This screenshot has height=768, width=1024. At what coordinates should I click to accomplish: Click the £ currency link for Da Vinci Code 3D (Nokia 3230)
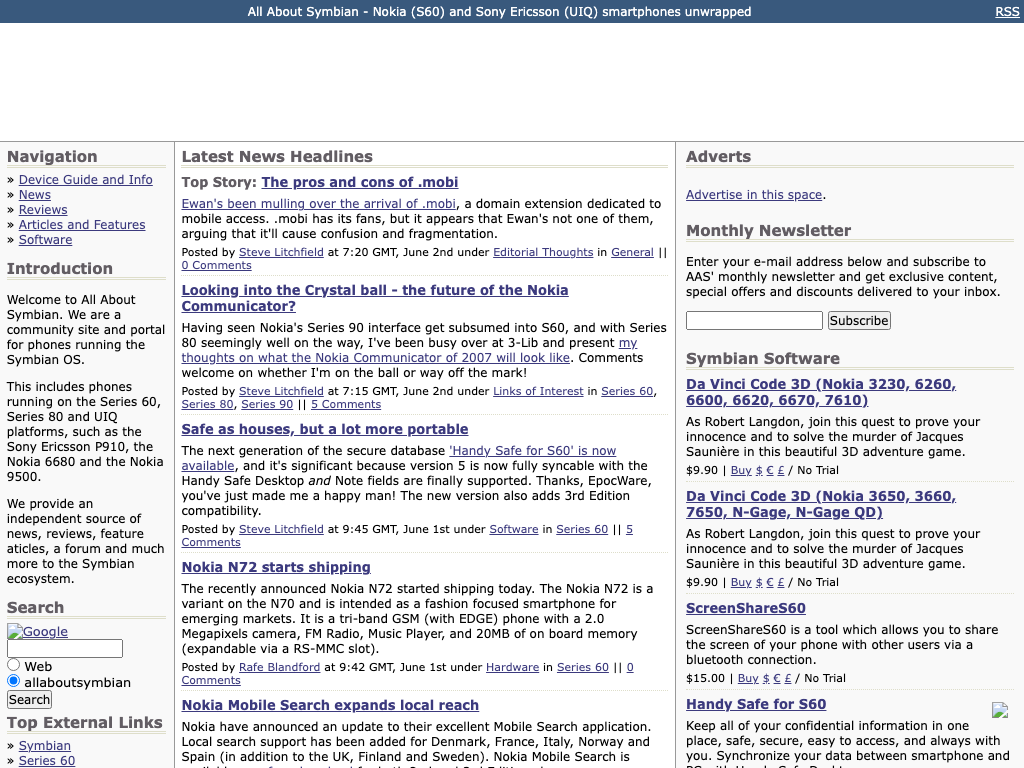780,470
